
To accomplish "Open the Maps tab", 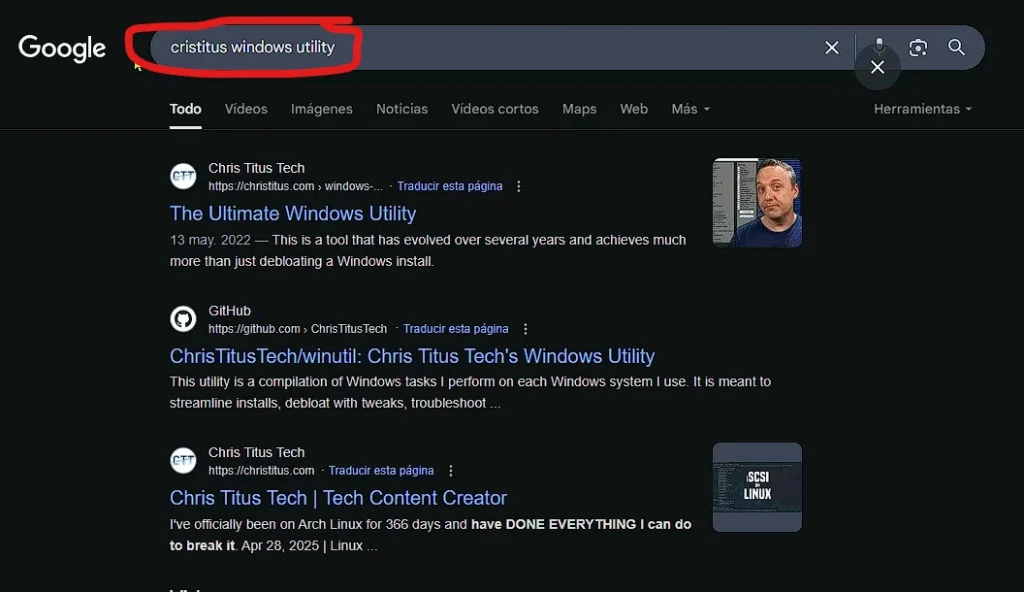I will 579,109.
